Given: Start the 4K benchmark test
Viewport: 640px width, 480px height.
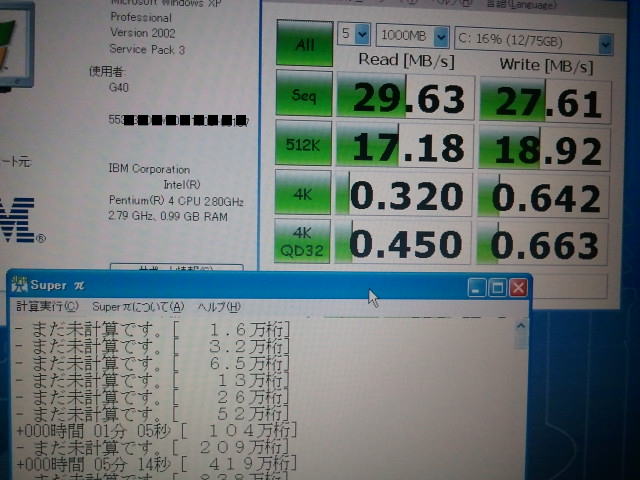Looking at the screenshot, I should 302,193.
